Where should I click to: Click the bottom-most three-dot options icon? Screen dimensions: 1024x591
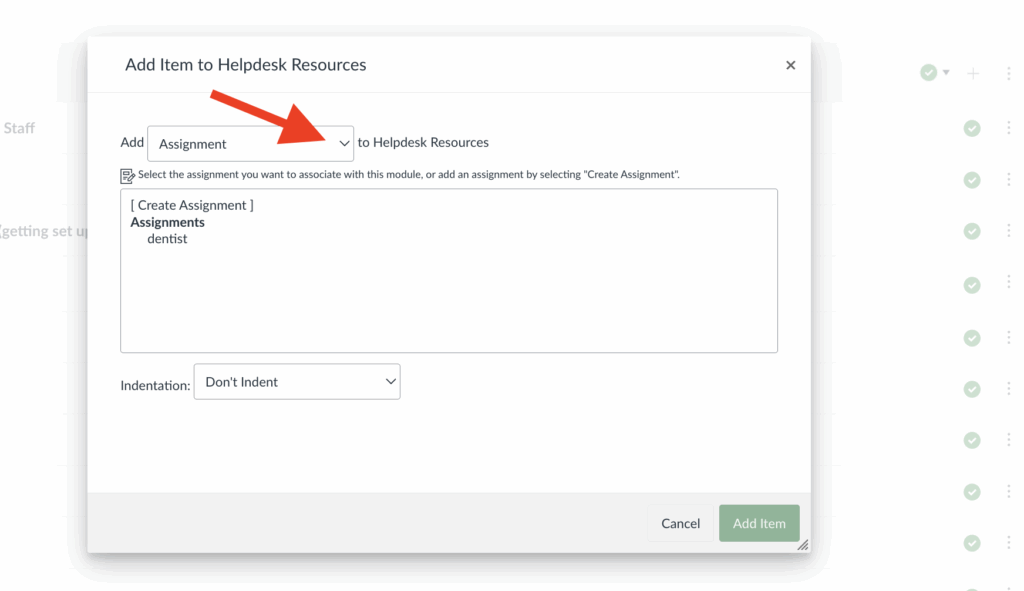(x=1009, y=543)
